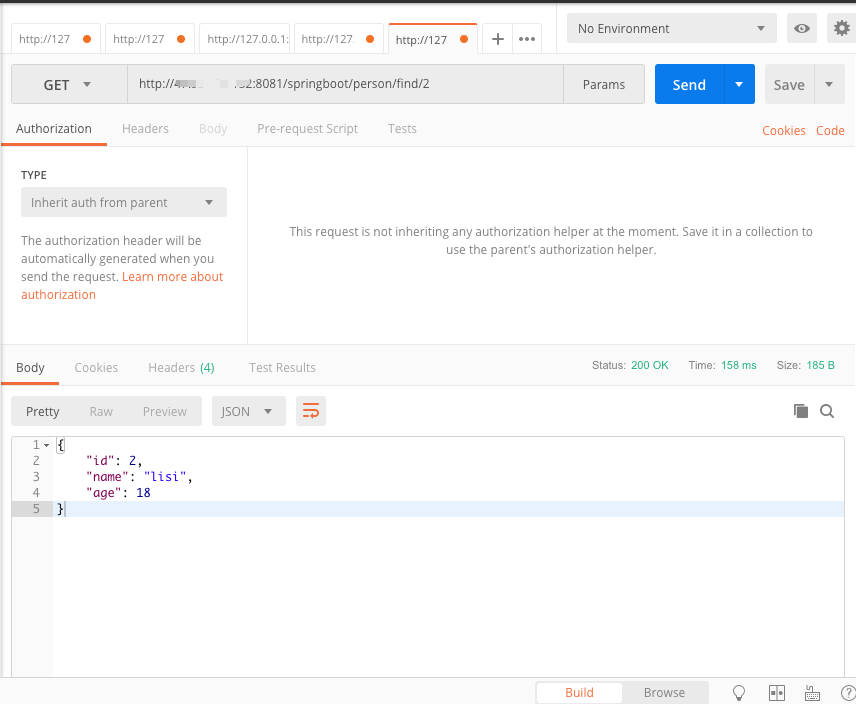The width and height of the screenshot is (856, 704).
Task: Open manage environments gear icon
Action: point(841,28)
